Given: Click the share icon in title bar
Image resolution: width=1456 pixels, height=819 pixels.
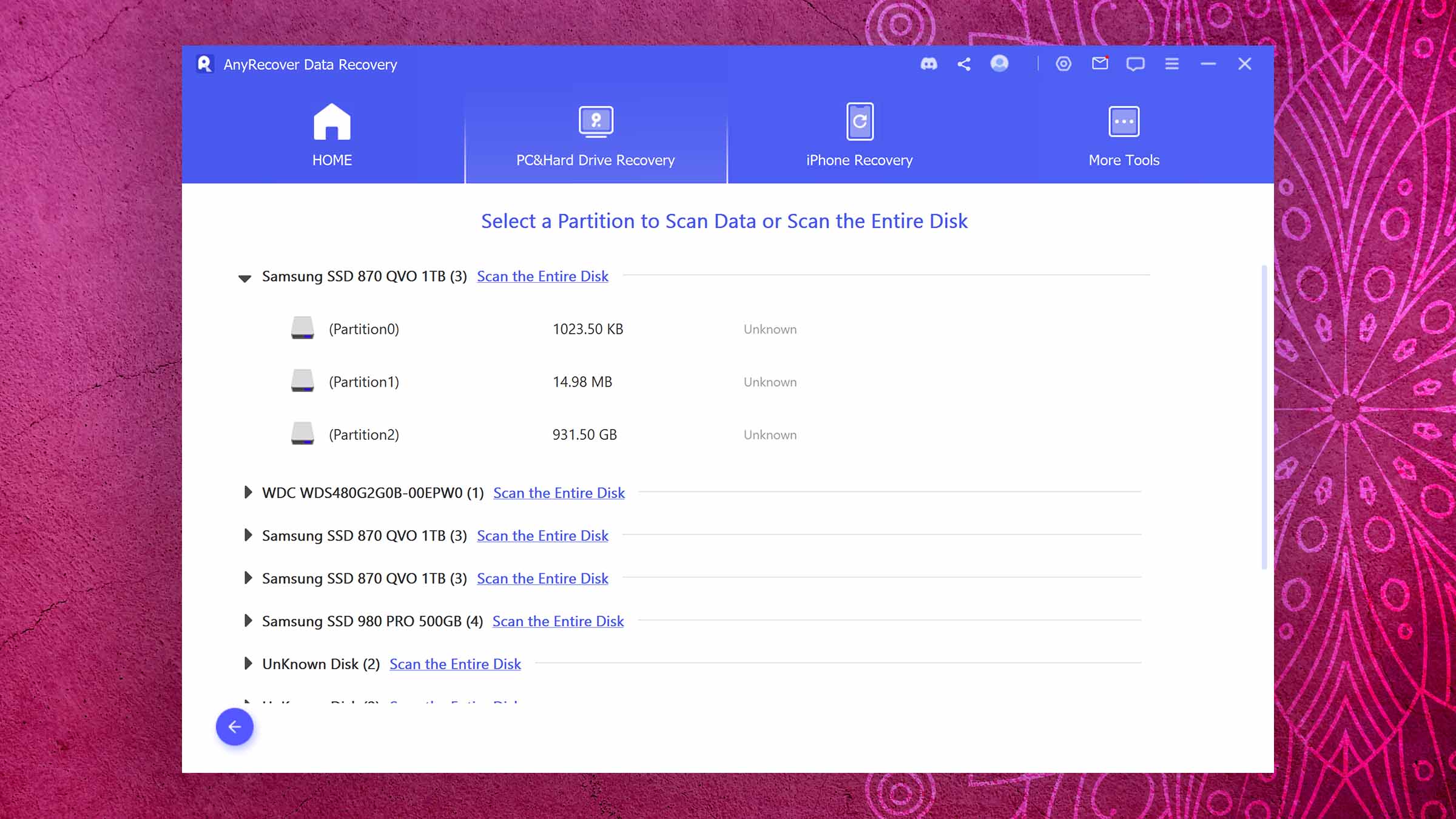Looking at the screenshot, I should [x=964, y=64].
